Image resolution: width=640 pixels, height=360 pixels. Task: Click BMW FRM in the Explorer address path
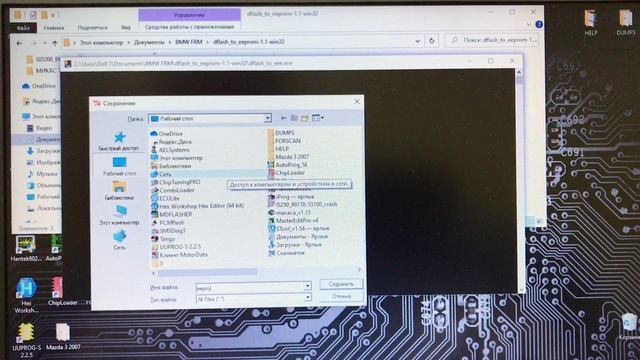coord(189,42)
